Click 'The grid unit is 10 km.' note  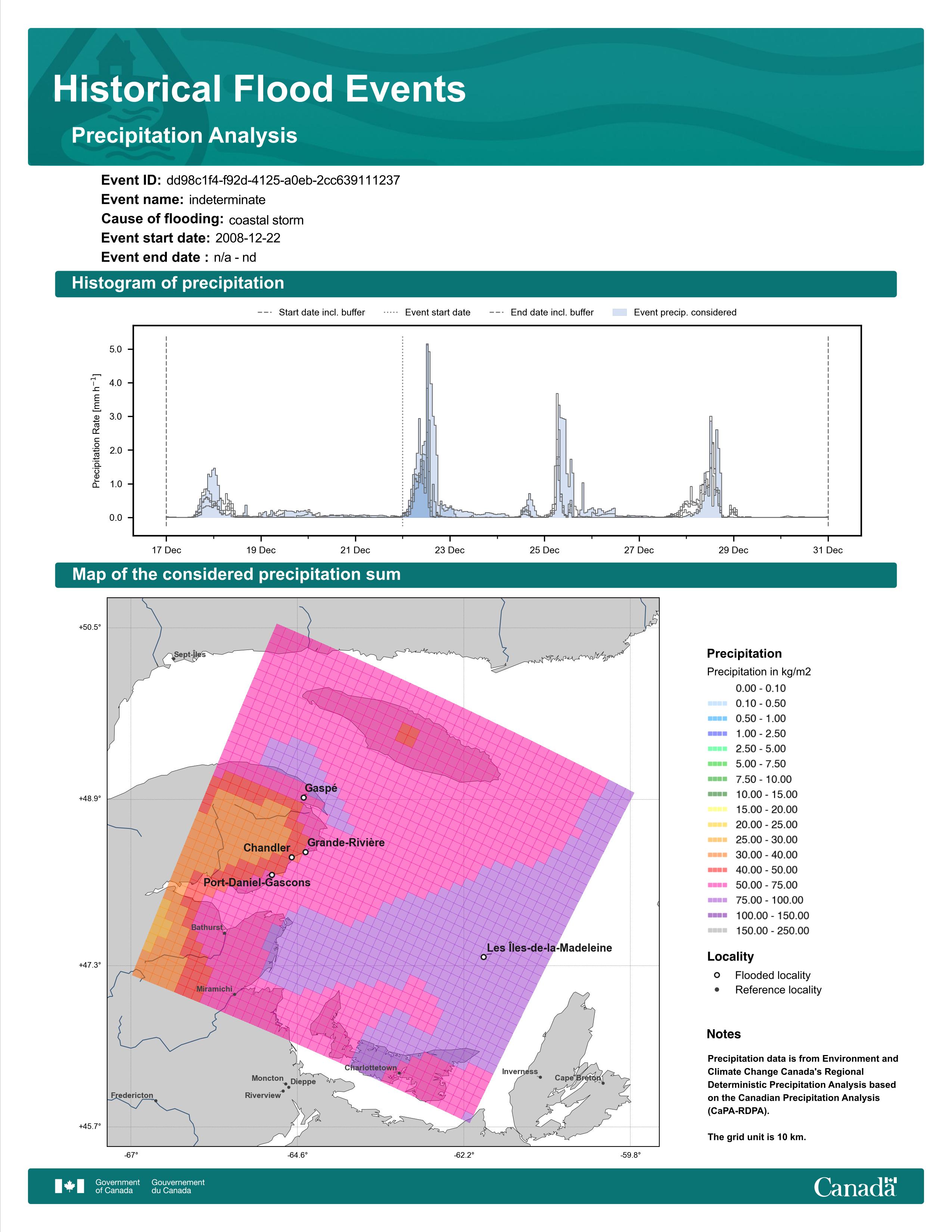[757, 1137]
